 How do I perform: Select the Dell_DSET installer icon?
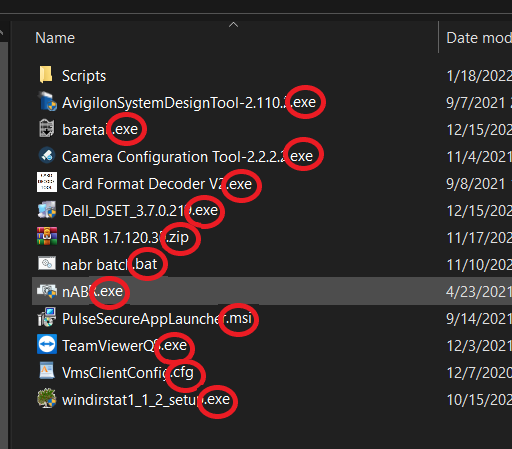click(x=47, y=210)
